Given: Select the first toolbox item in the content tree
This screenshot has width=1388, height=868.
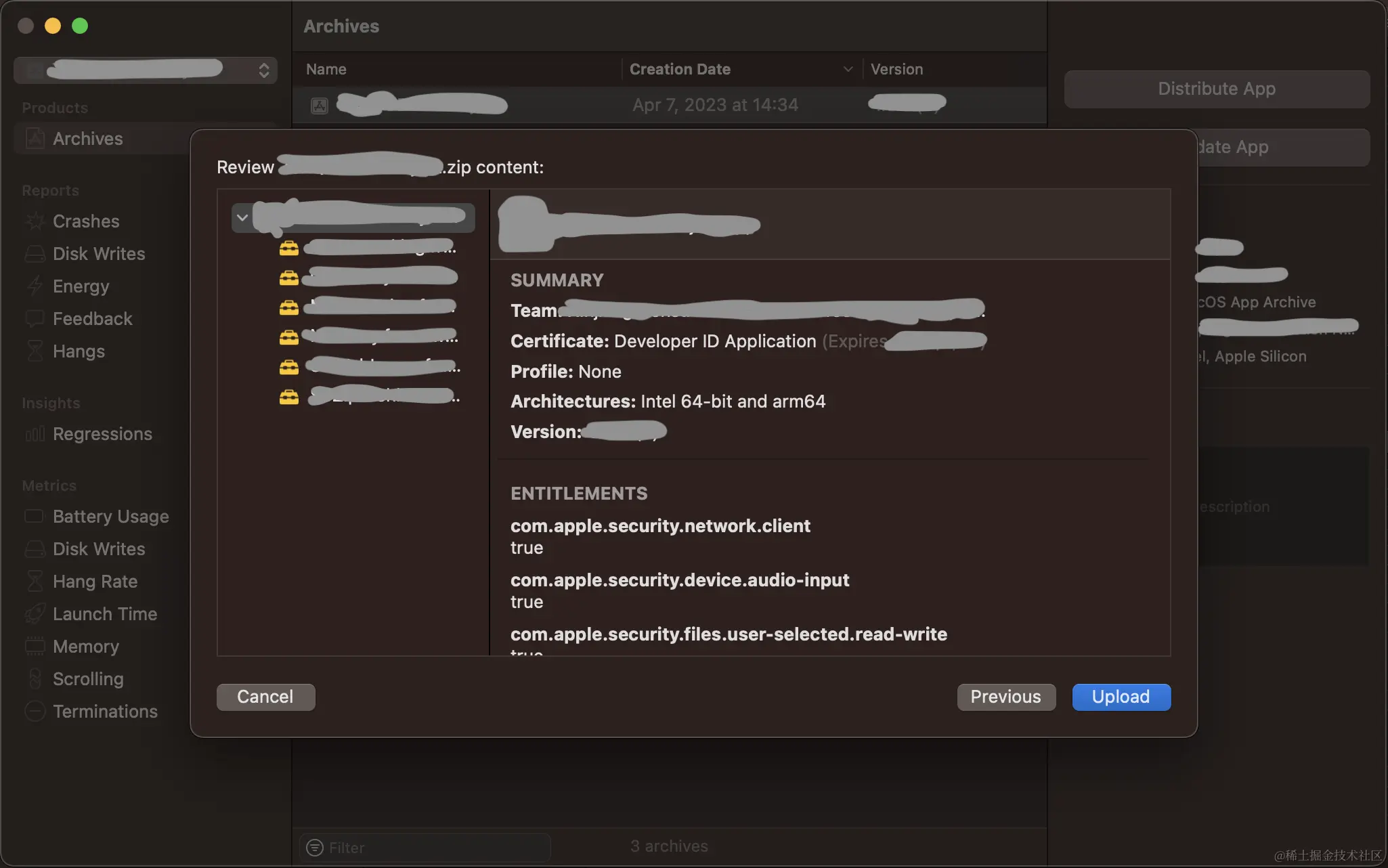Looking at the screenshot, I should [x=289, y=248].
